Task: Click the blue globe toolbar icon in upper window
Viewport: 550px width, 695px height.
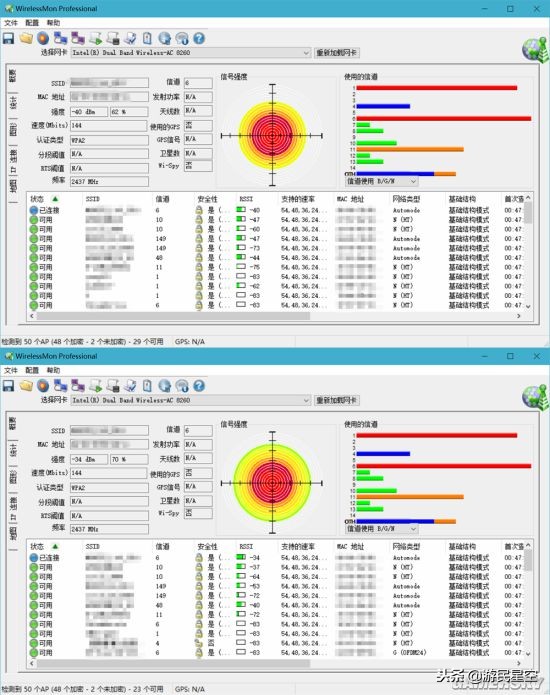Action: (x=164, y=39)
